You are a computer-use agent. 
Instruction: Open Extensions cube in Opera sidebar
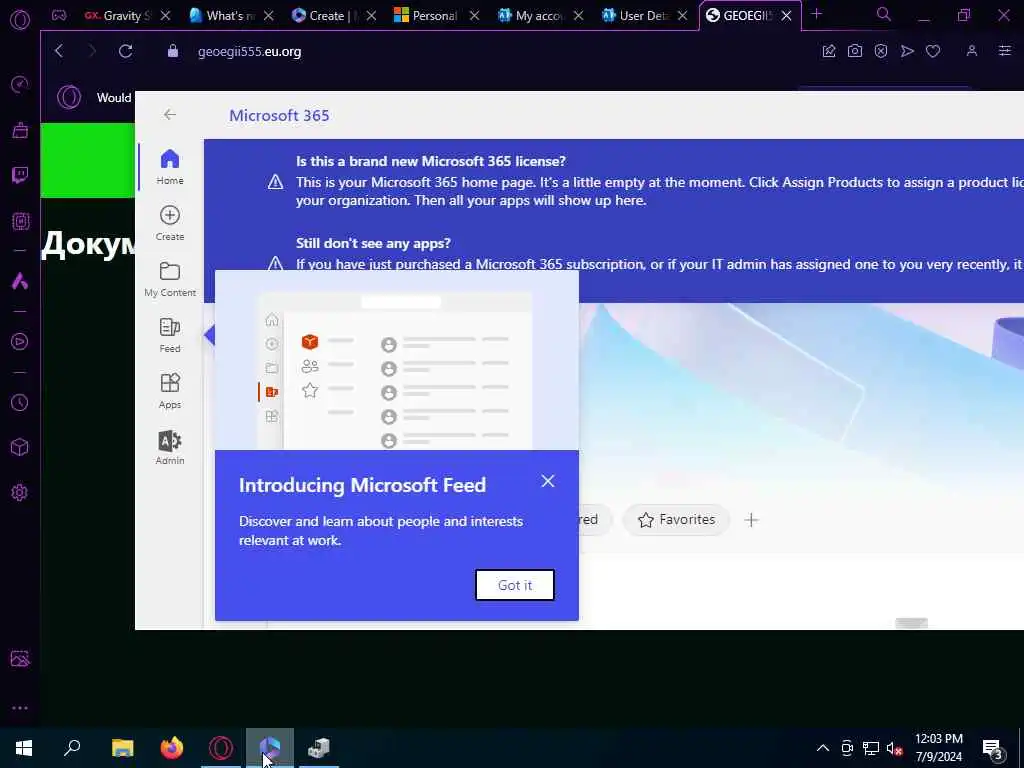(x=20, y=447)
